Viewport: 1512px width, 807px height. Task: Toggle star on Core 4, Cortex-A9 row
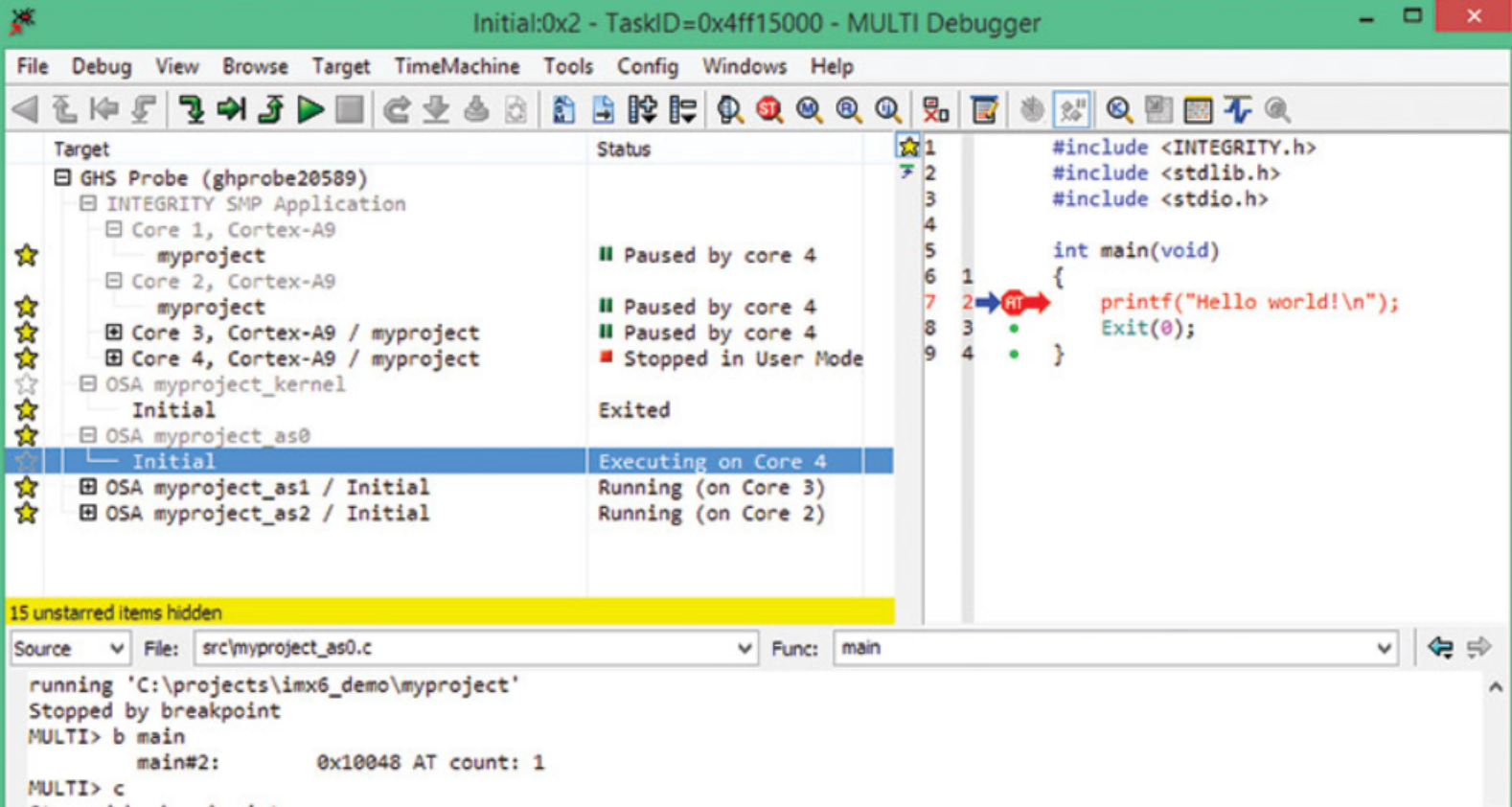pyautogui.click(x=27, y=358)
